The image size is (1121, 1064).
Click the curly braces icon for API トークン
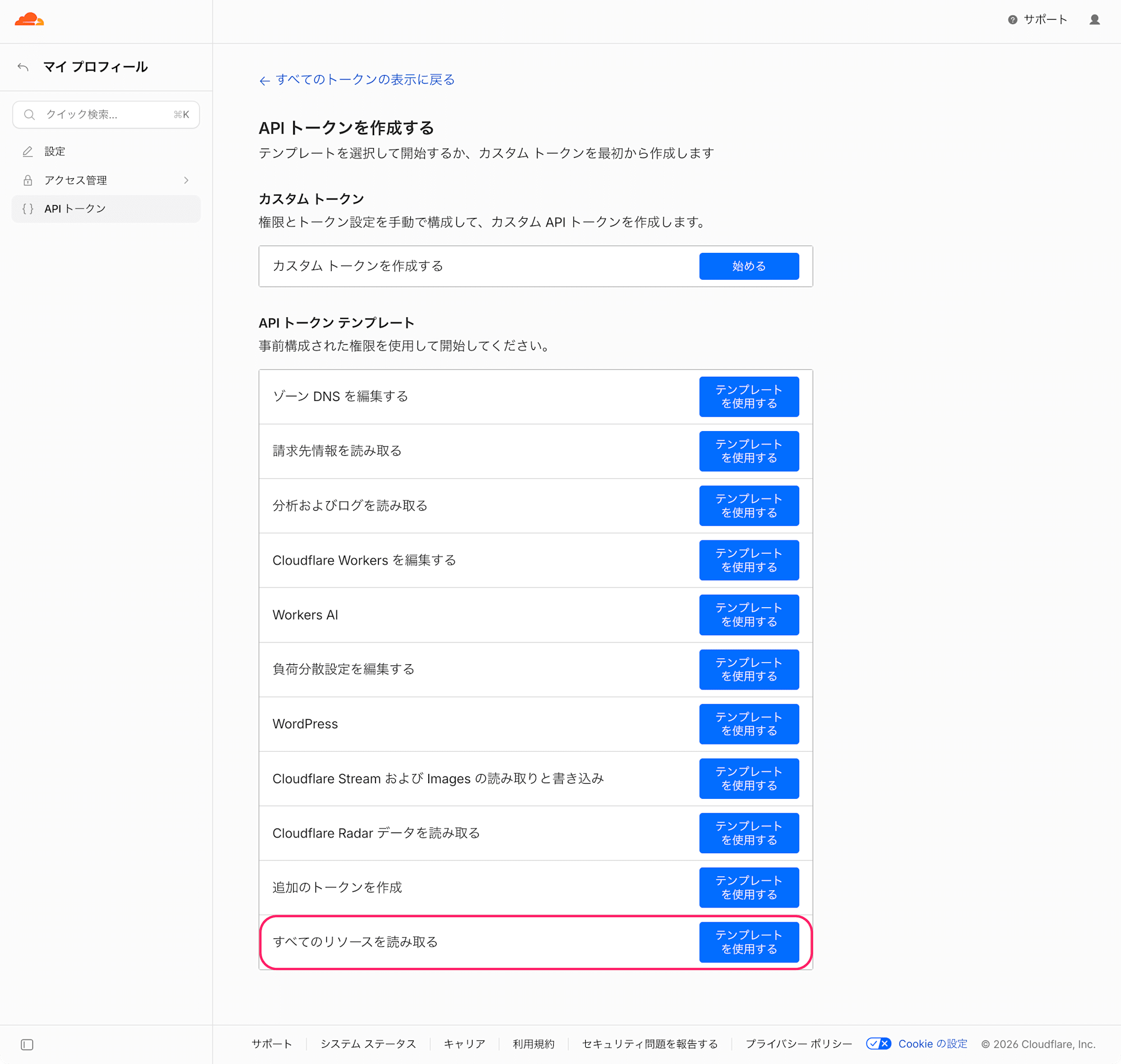tap(27, 209)
